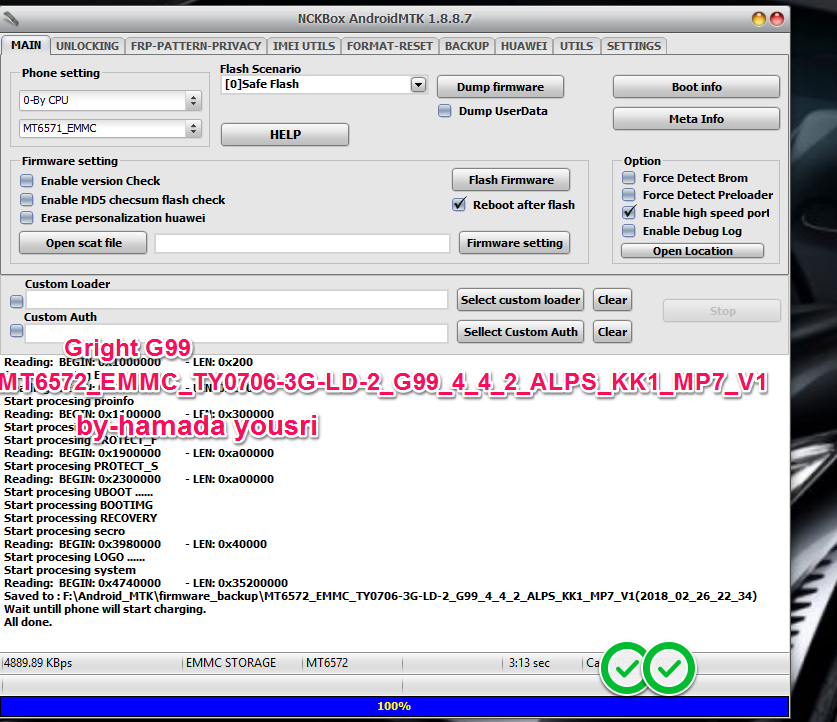Click EMMC STORAGE in status bar
This screenshot has width=837, height=722.
coord(231,663)
